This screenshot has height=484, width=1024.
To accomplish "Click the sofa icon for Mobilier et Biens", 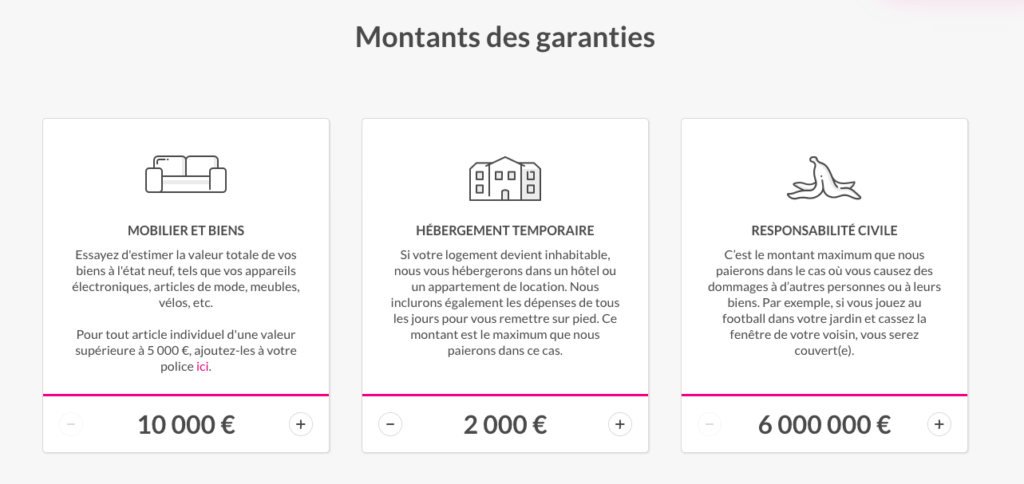I will (186, 175).
